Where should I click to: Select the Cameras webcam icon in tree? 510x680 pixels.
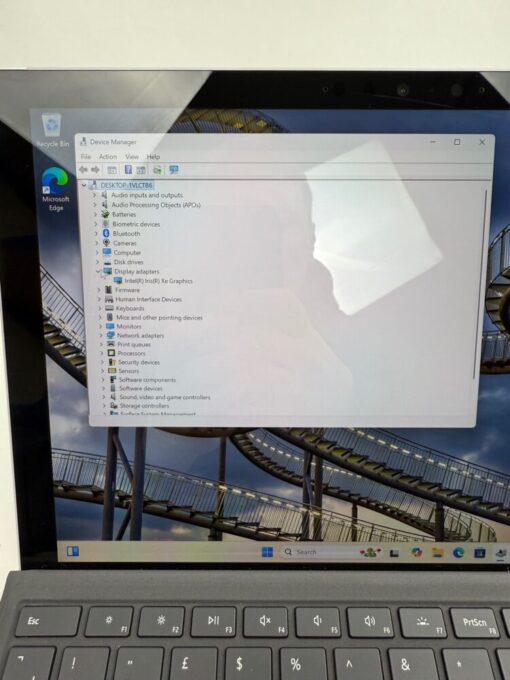(107, 243)
